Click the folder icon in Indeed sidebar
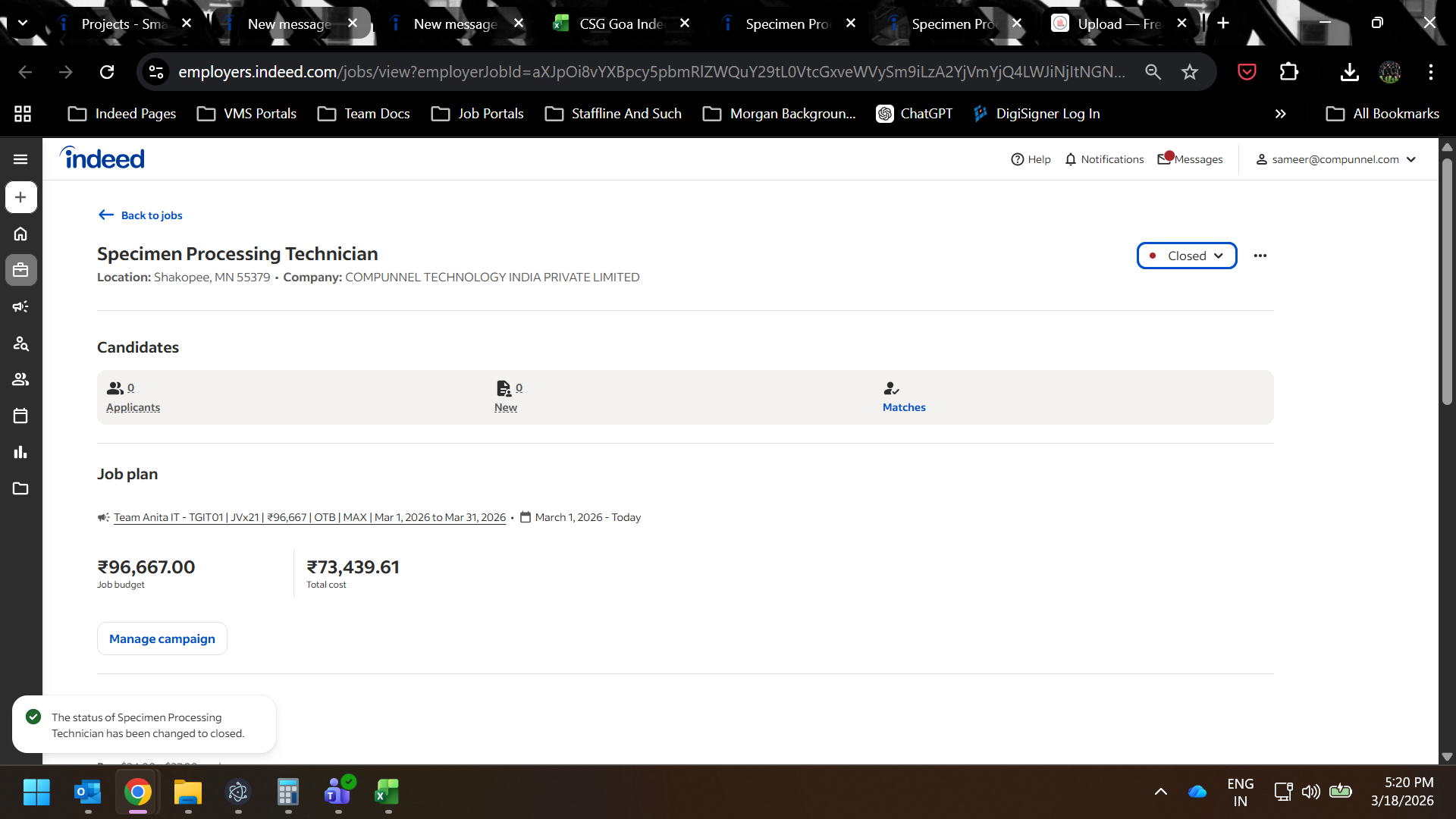 [20, 488]
